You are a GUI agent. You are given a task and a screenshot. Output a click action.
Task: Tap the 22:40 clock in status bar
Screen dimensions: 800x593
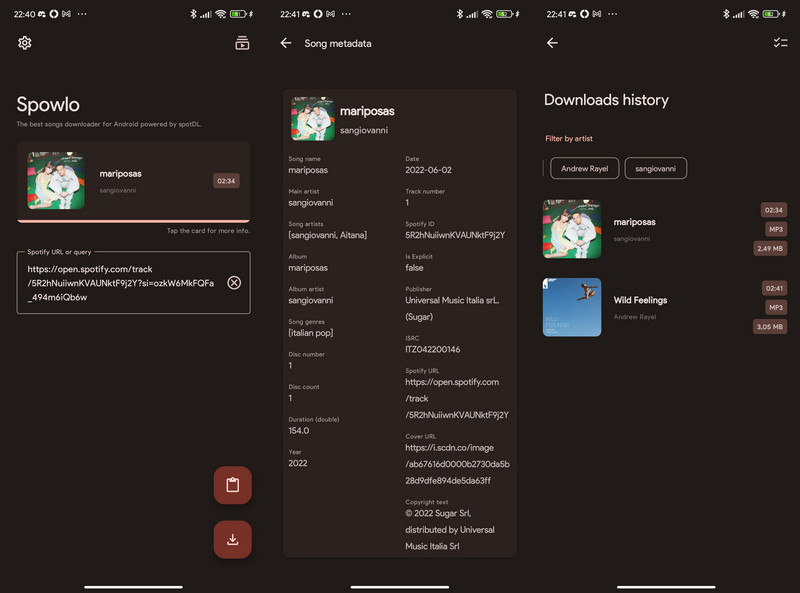tap(24, 14)
